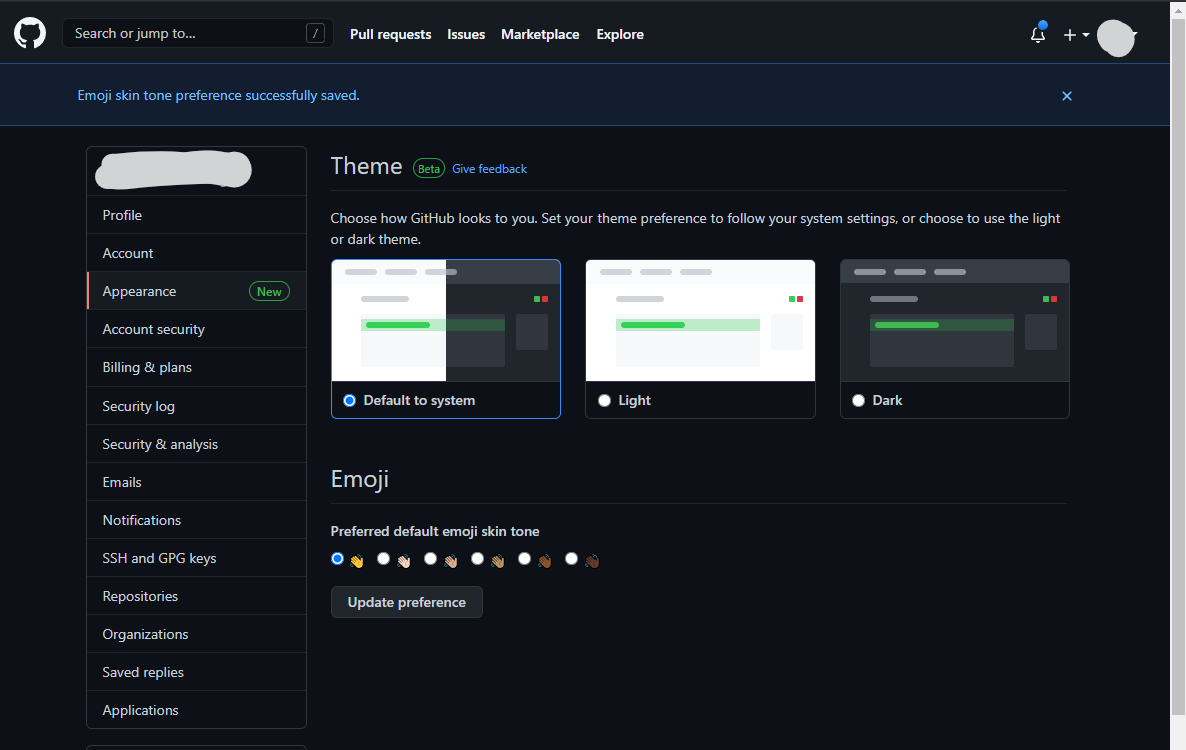Open the GitHub home logo

[x=30, y=34]
